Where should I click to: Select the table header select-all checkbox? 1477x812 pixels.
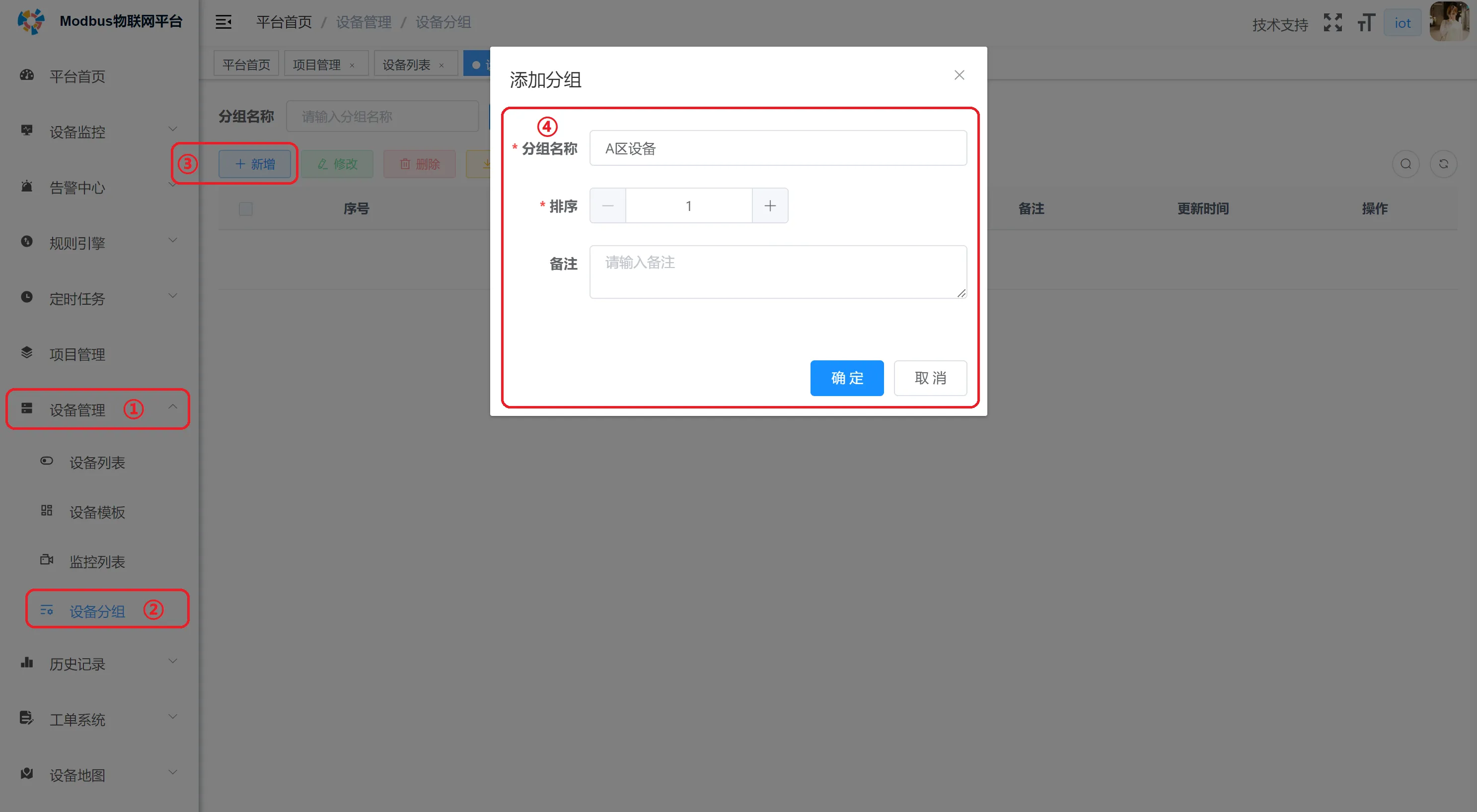(x=245, y=208)
